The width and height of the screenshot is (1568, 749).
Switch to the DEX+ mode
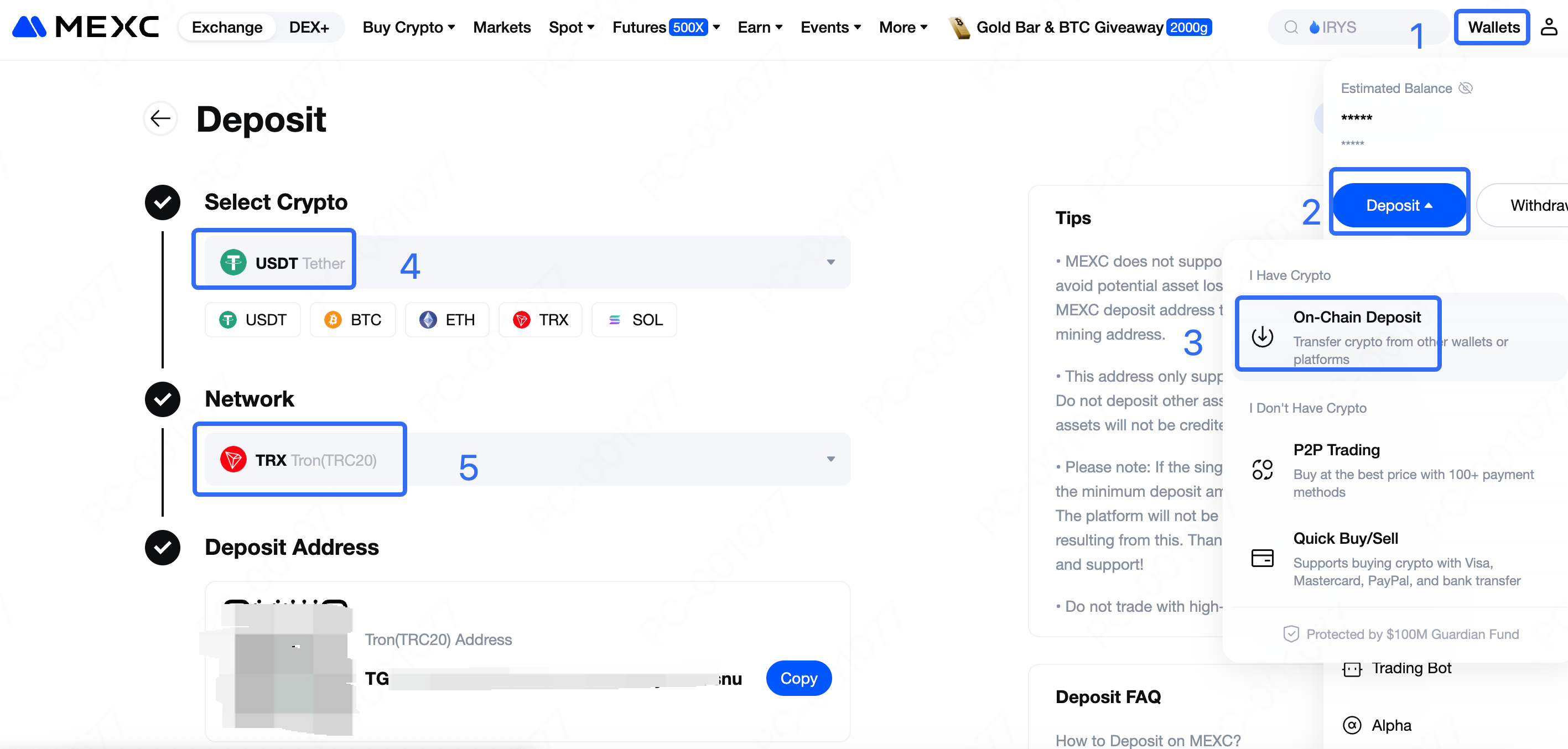point(309,27)
